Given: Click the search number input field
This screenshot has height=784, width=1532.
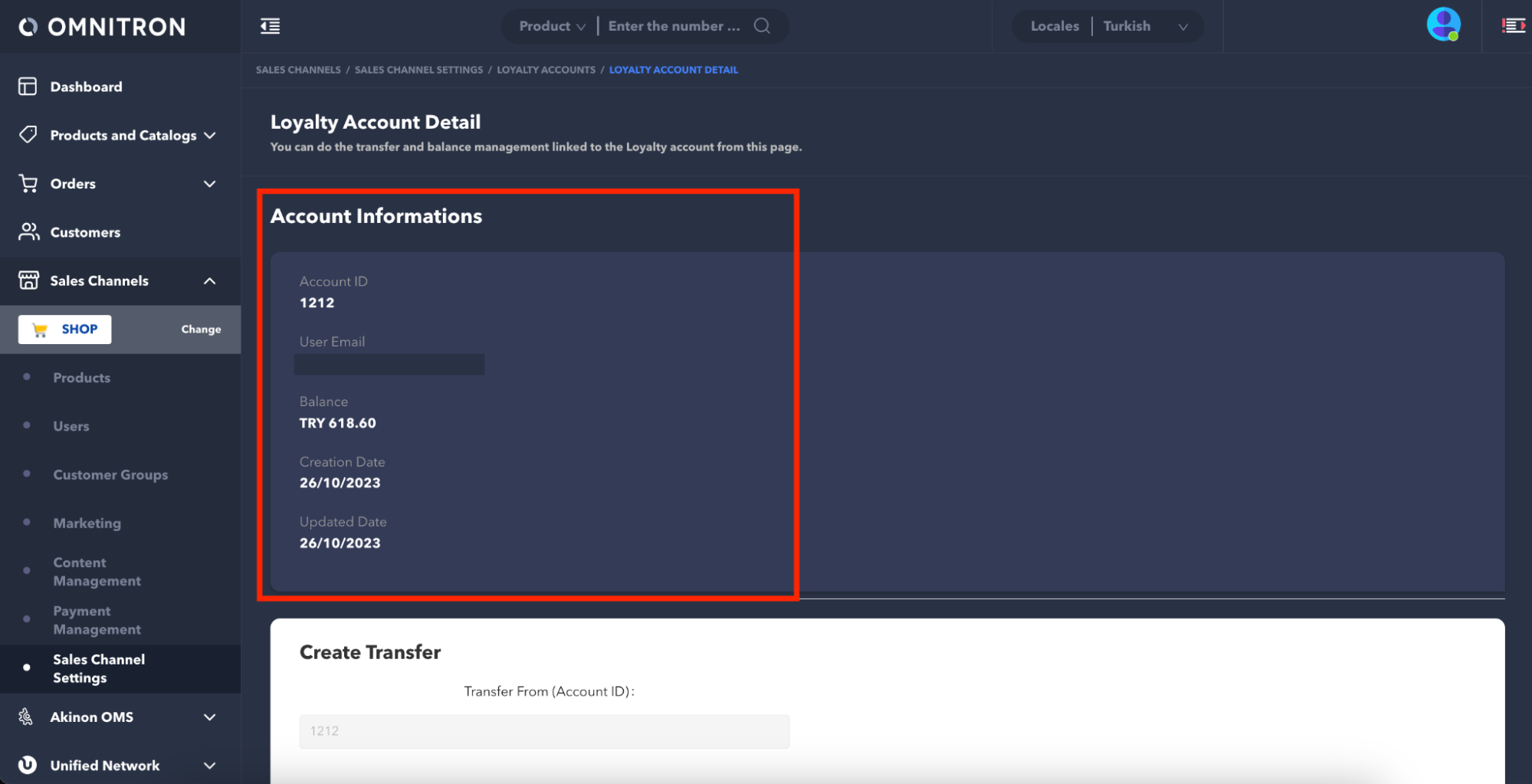Looking at the screenshot, I should click(x=674, y=26).
